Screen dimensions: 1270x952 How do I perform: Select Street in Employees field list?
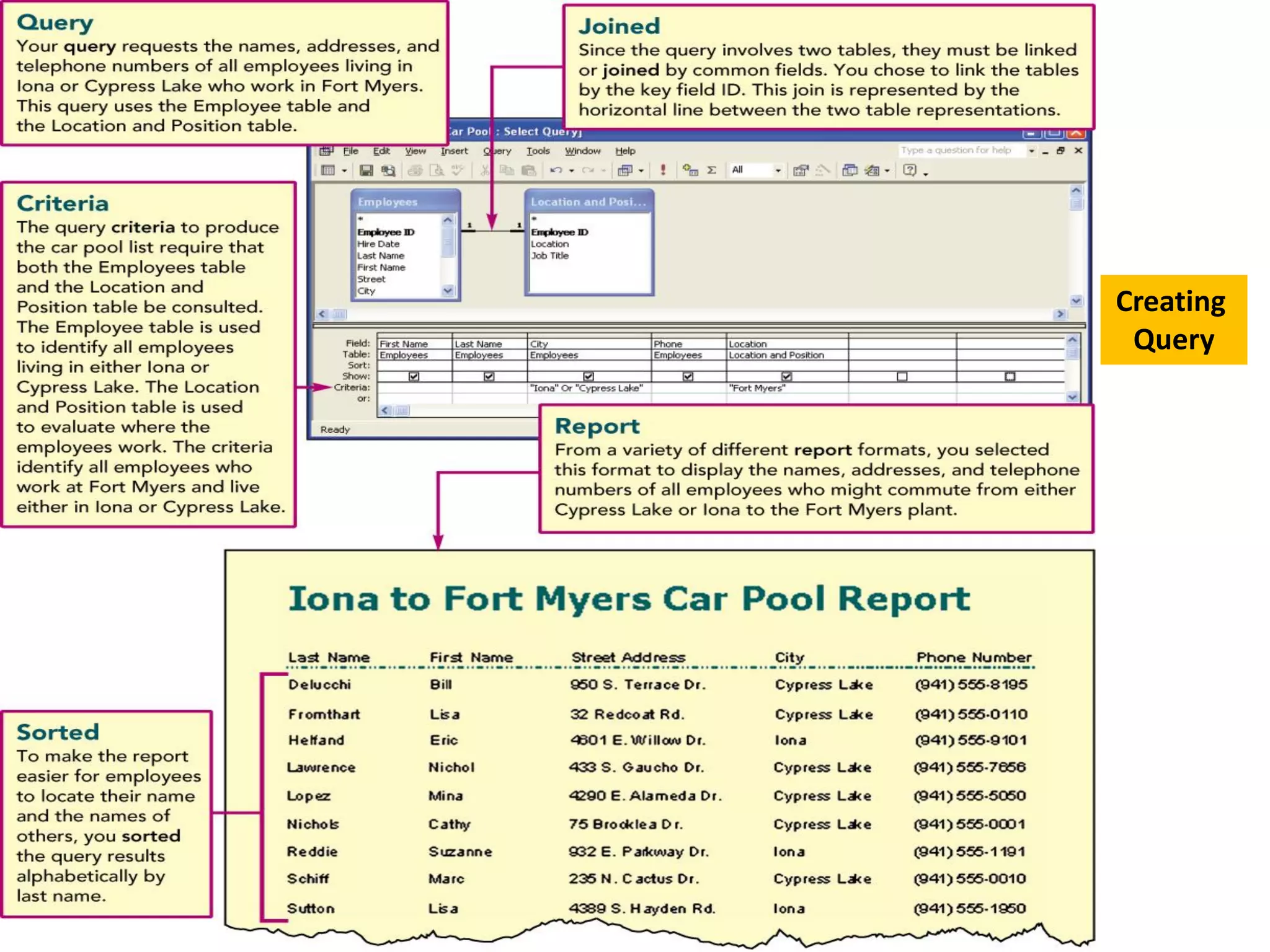(x=371, y=279)
